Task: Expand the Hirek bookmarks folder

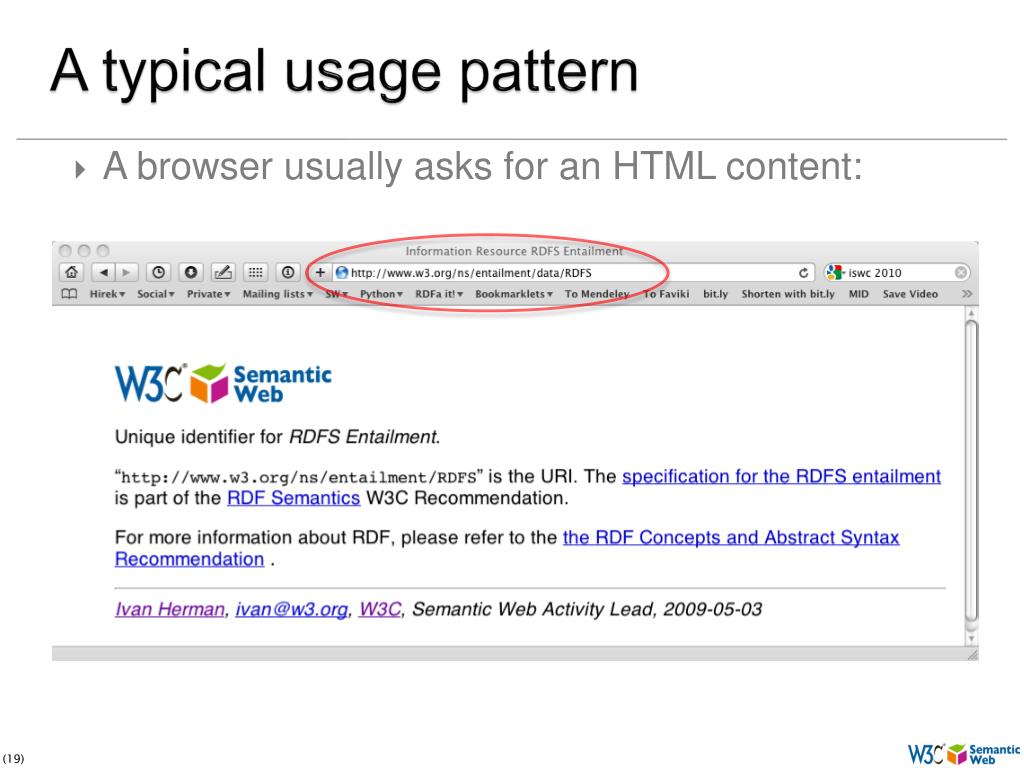Action: click(107, 294)
